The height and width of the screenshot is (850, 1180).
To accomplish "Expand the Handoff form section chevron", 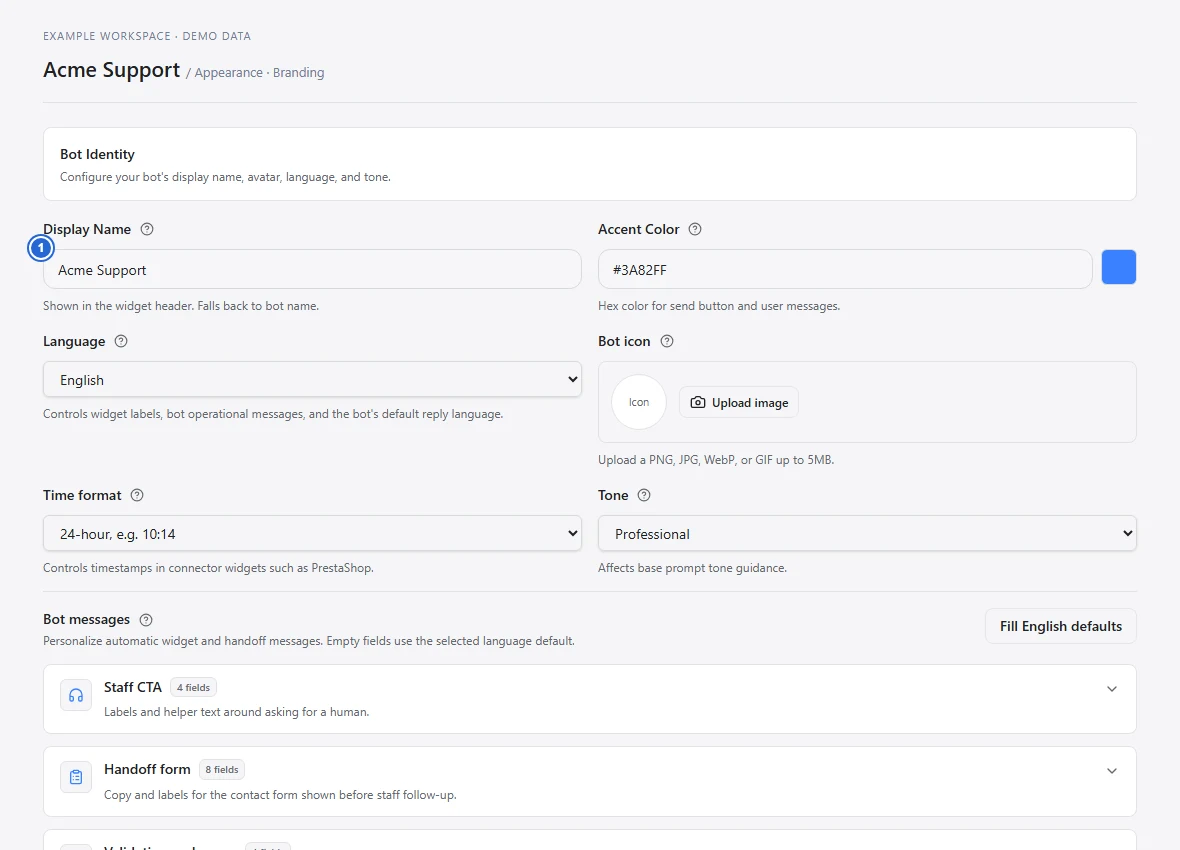I will pyautogui.click(x=1112, y=771).
